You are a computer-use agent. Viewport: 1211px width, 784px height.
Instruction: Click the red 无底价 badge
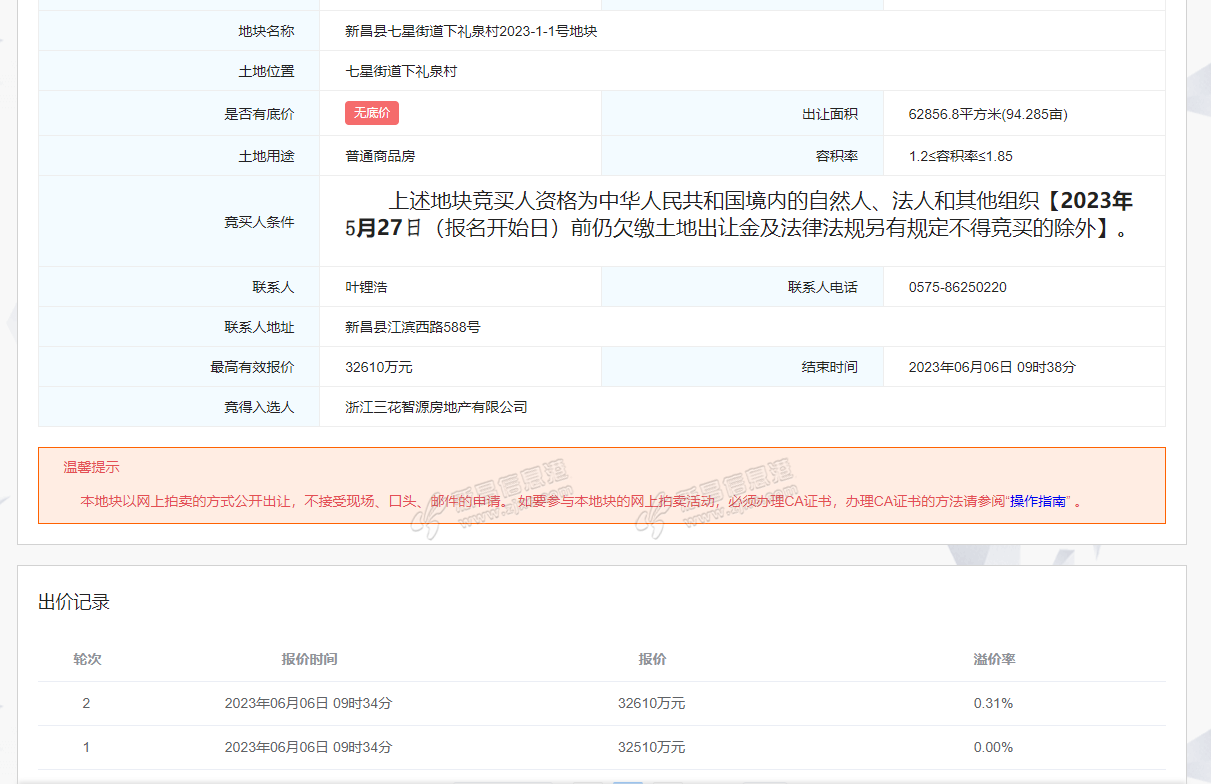coord(372,113)
